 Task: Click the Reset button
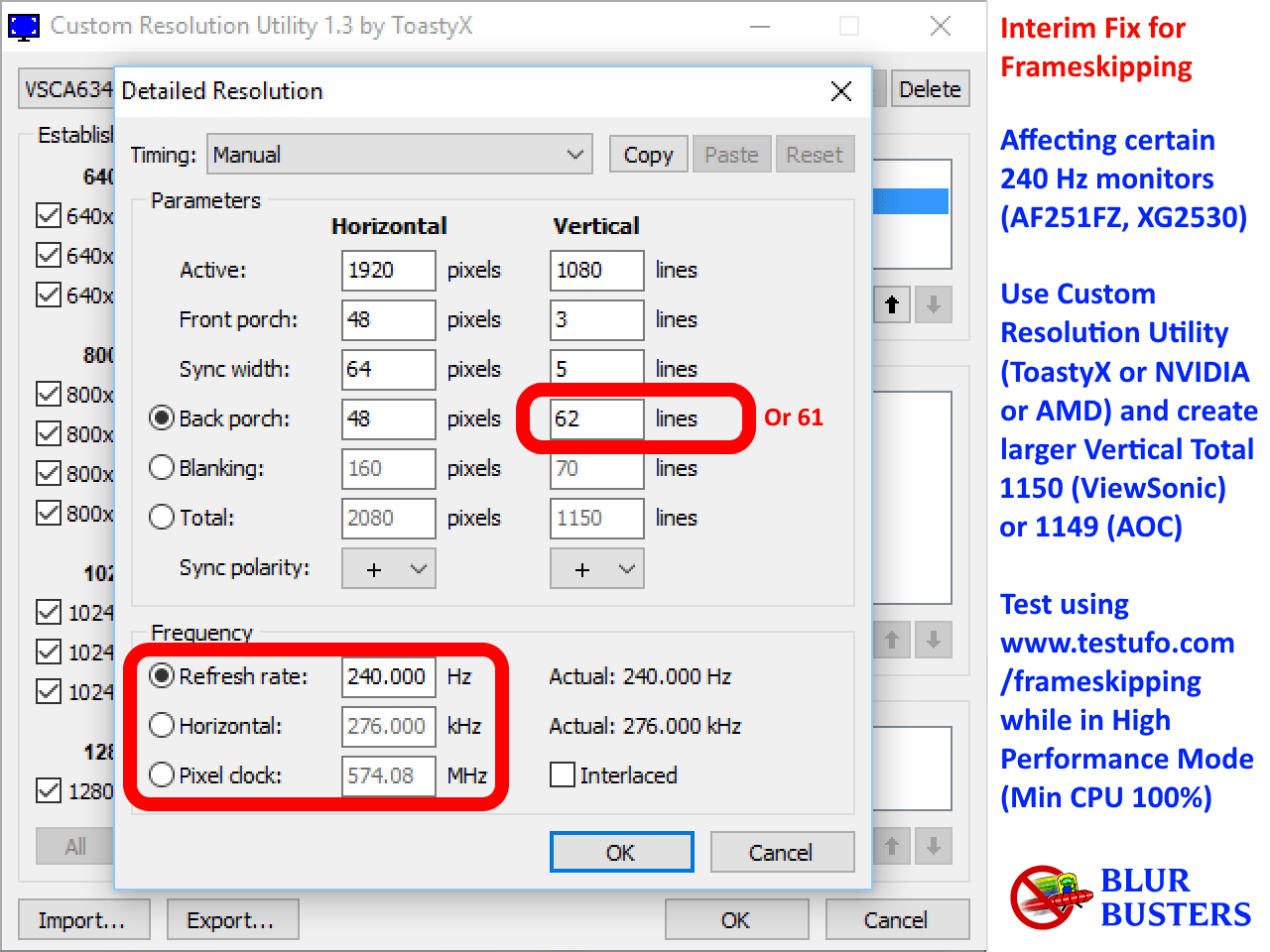(815, 155)
